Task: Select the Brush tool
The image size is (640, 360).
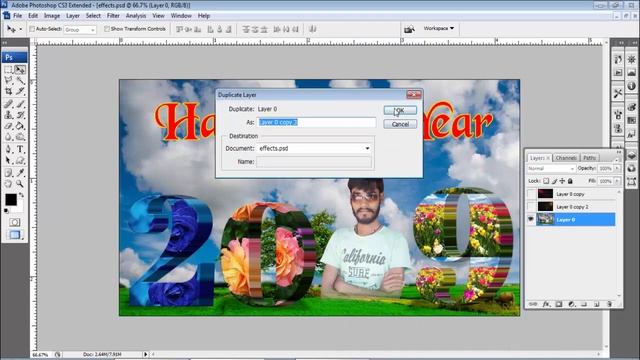Action: [20, 104]
